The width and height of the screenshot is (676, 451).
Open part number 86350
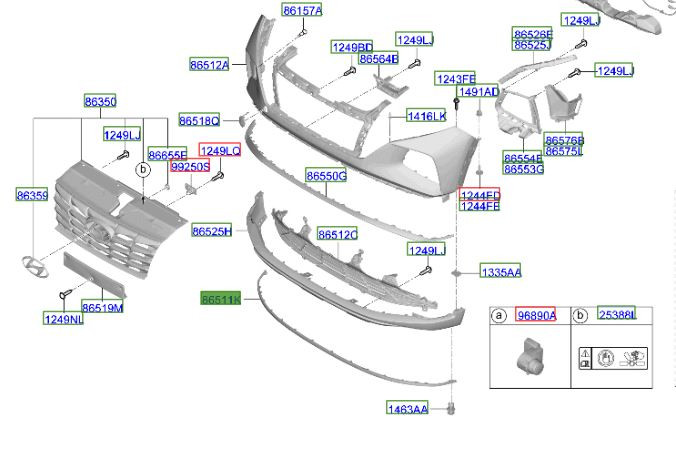point(100,102)
